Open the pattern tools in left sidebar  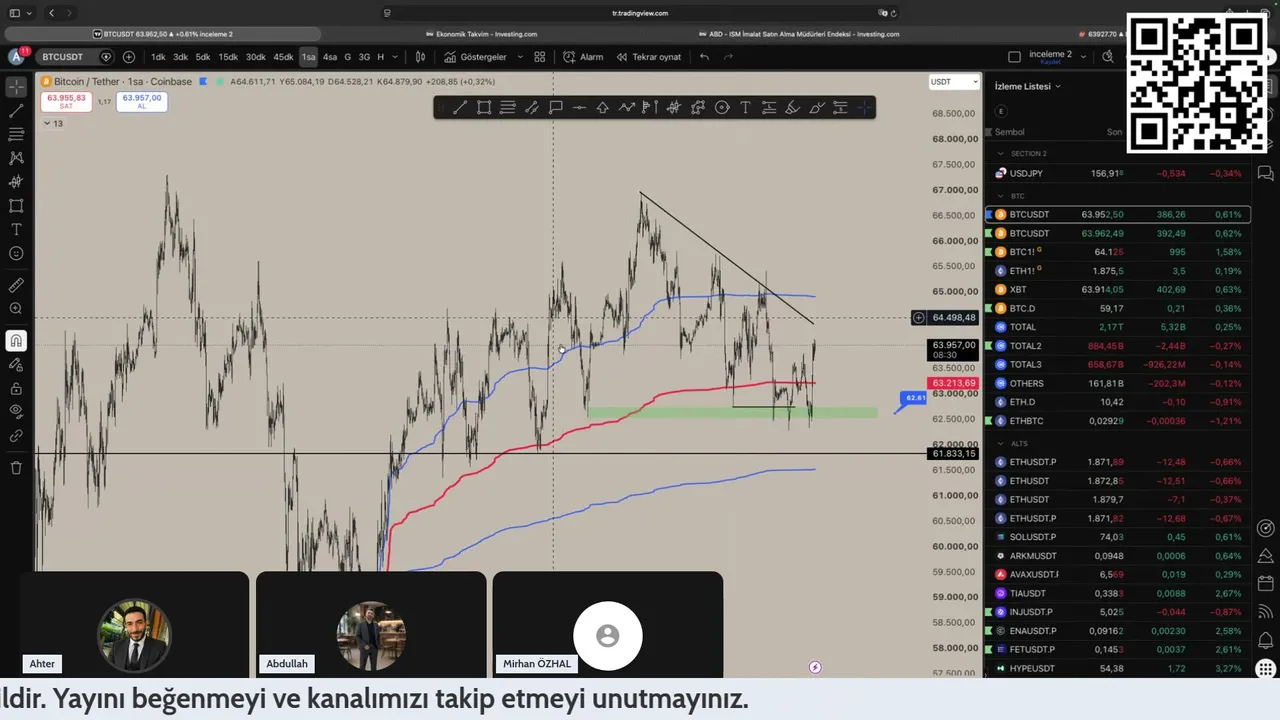point(16,158)
